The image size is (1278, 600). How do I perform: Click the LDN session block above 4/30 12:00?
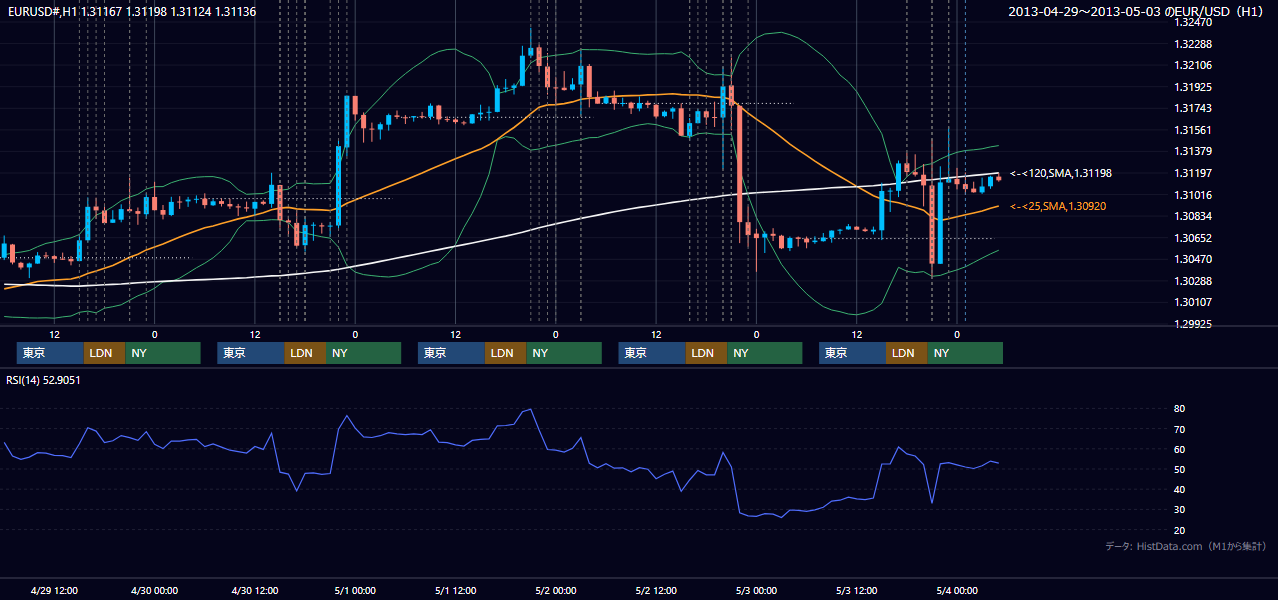click(x=304, y=353)
